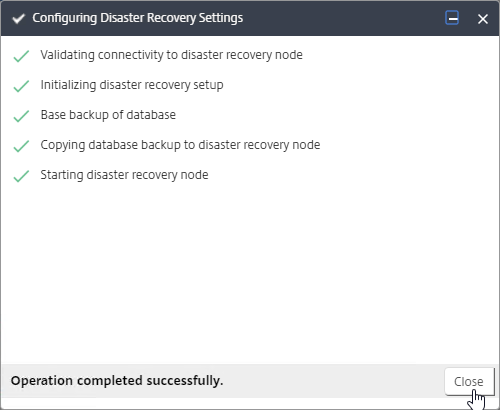Click the white checkmark icon in title bar
This screenshot has width=500, height=410.
tap(18, 19)
